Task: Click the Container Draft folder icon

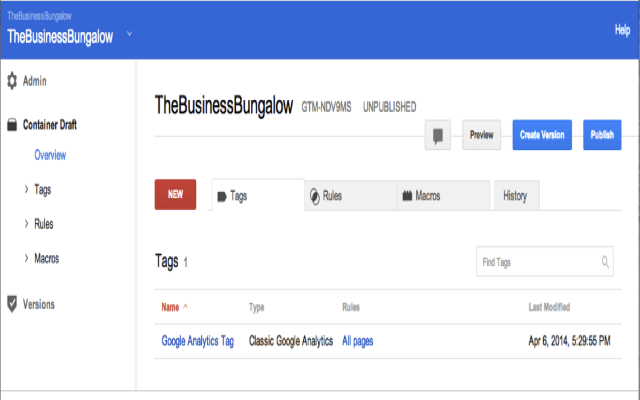Action: pos(12,126)
